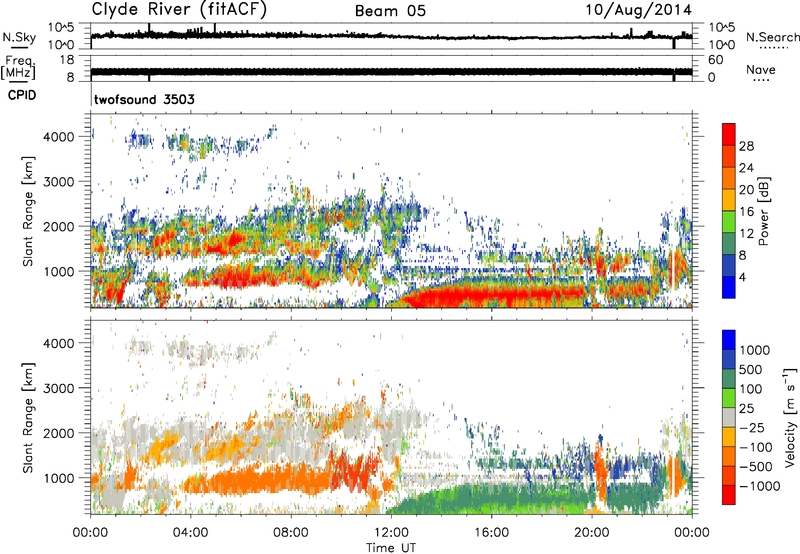800x554 pixels.
Task: Click the 'Clyde River (fitACF)' title
Action: click(x=179, y=10)
